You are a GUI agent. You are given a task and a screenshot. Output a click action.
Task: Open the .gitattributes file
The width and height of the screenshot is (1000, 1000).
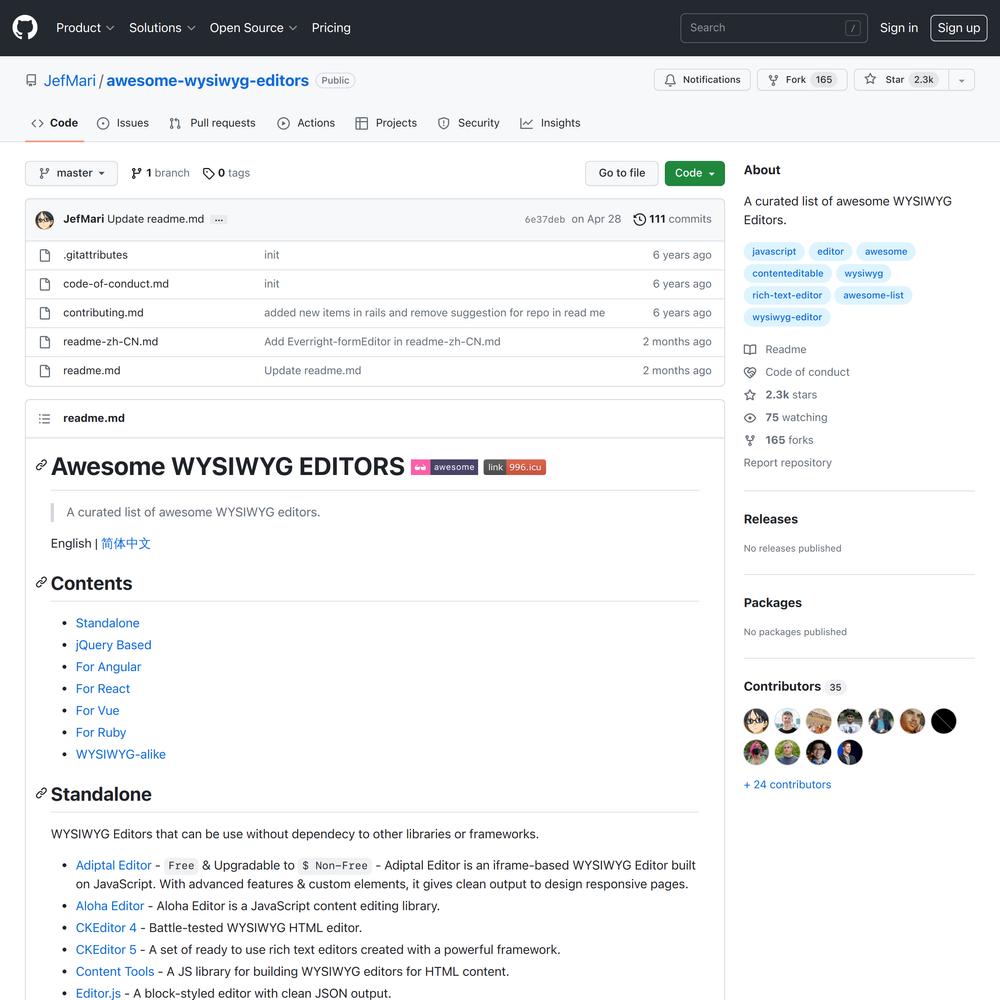coord(95,255)
